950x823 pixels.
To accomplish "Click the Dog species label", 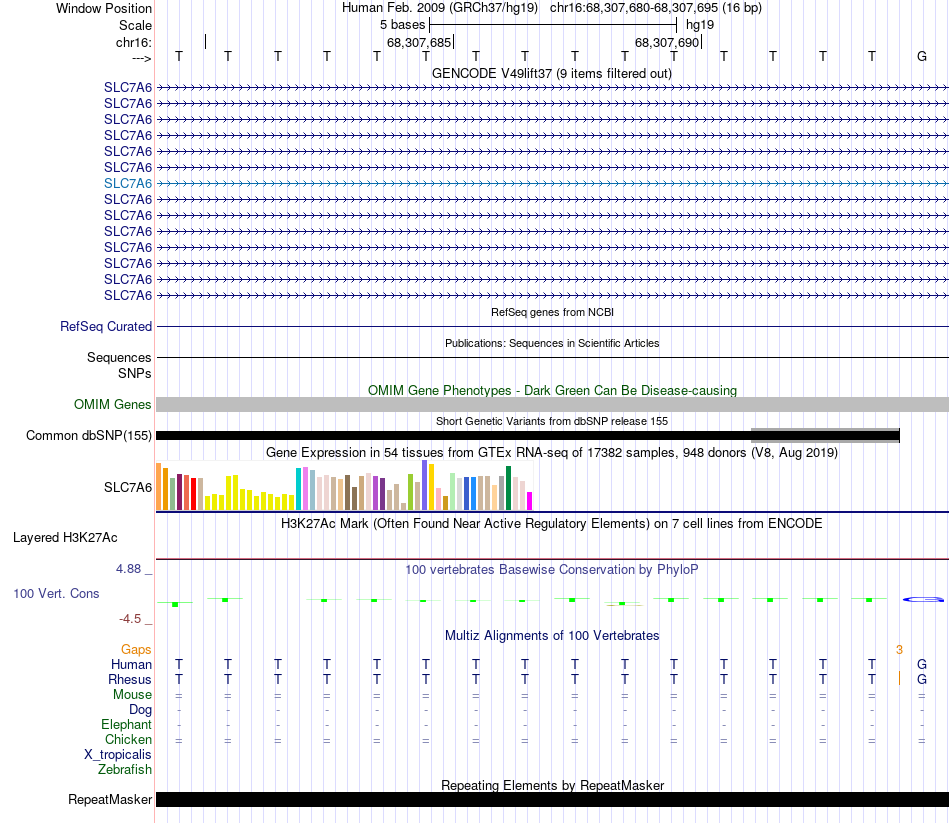I will coord(140,710).
